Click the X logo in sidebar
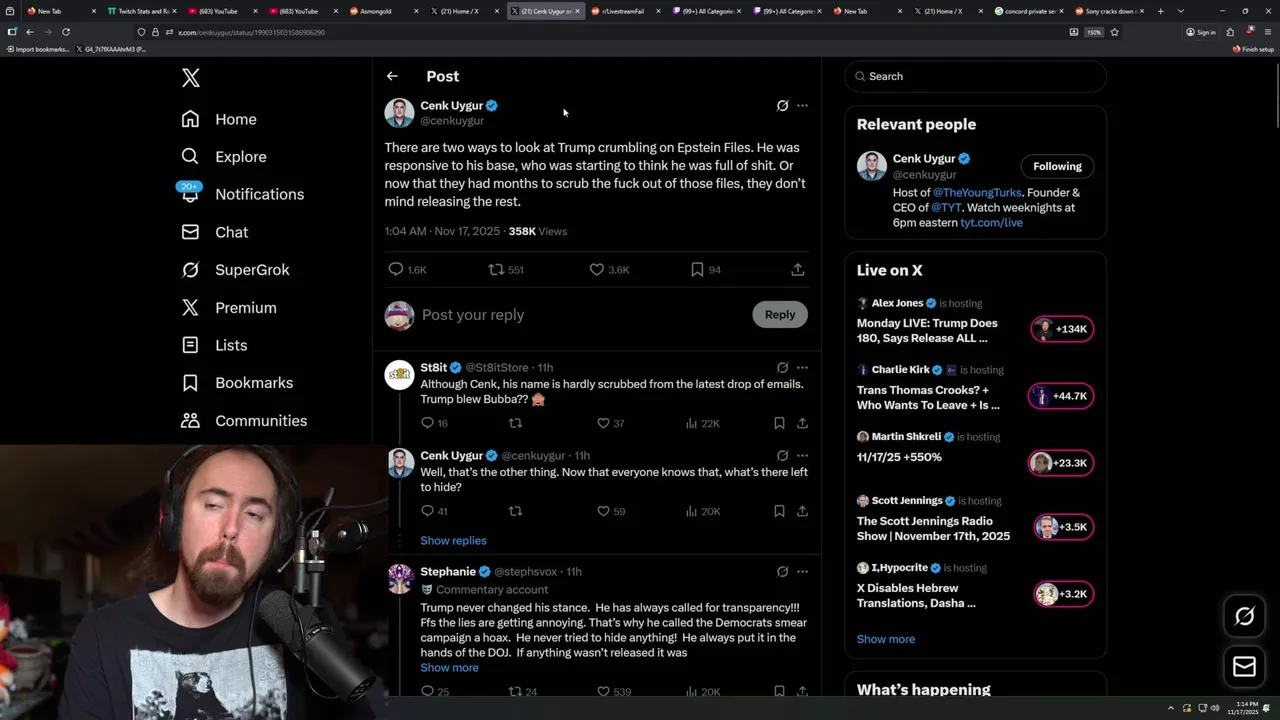This screenshot has height=720, width=1280. point(191,78)
